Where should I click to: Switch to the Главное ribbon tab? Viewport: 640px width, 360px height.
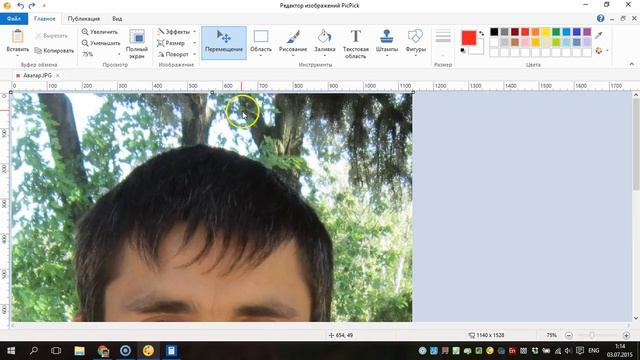point(44,19)
